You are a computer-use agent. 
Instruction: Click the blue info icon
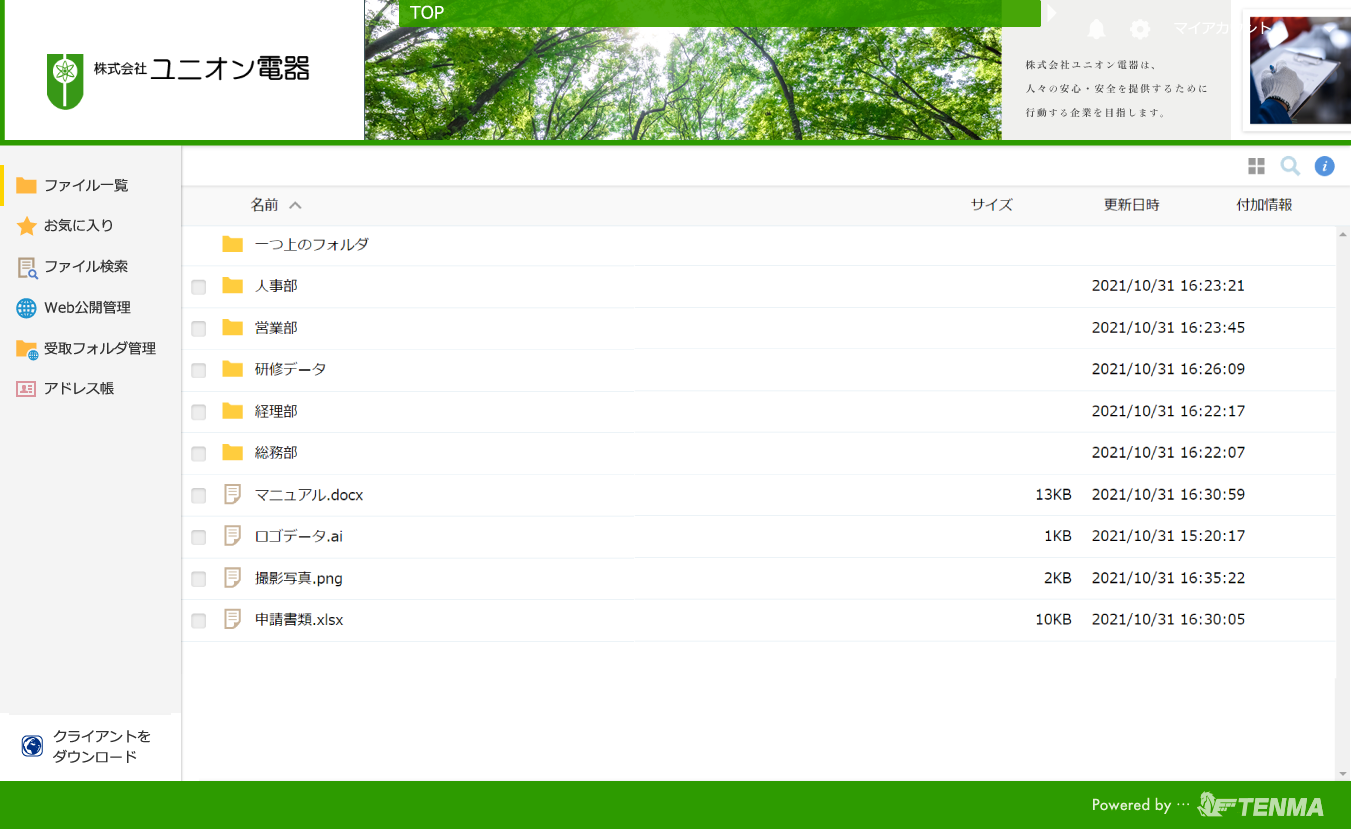pyautogui.click(x=1324, y=166)
